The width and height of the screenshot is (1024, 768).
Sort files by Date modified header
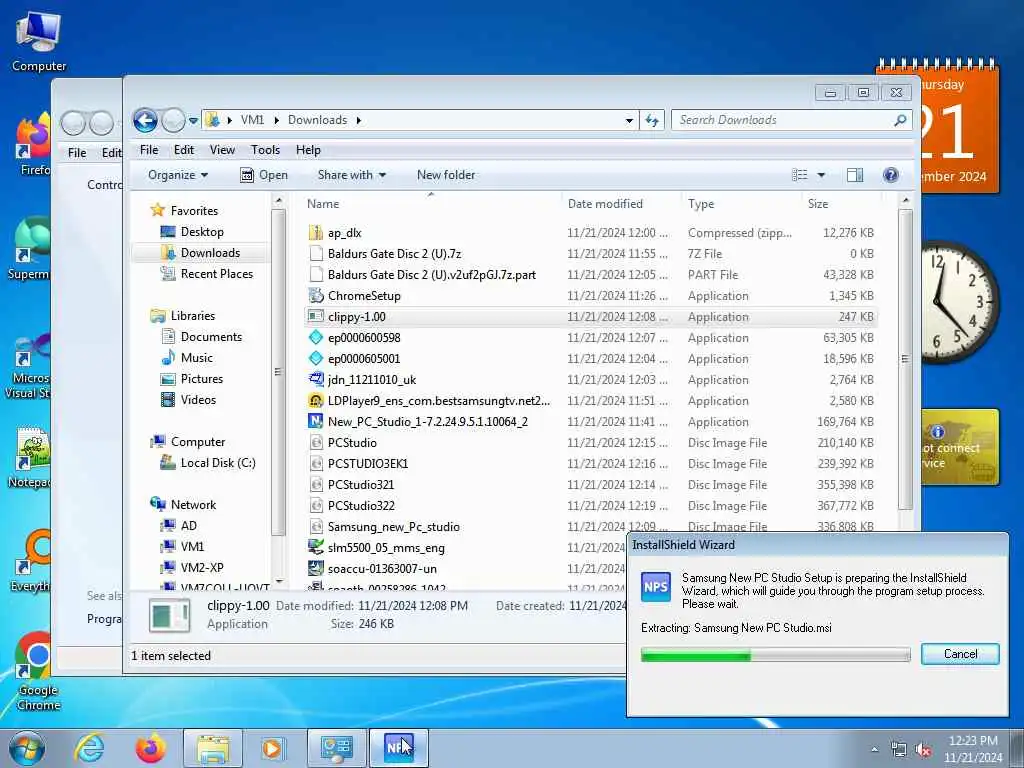(x=620, y=204)
